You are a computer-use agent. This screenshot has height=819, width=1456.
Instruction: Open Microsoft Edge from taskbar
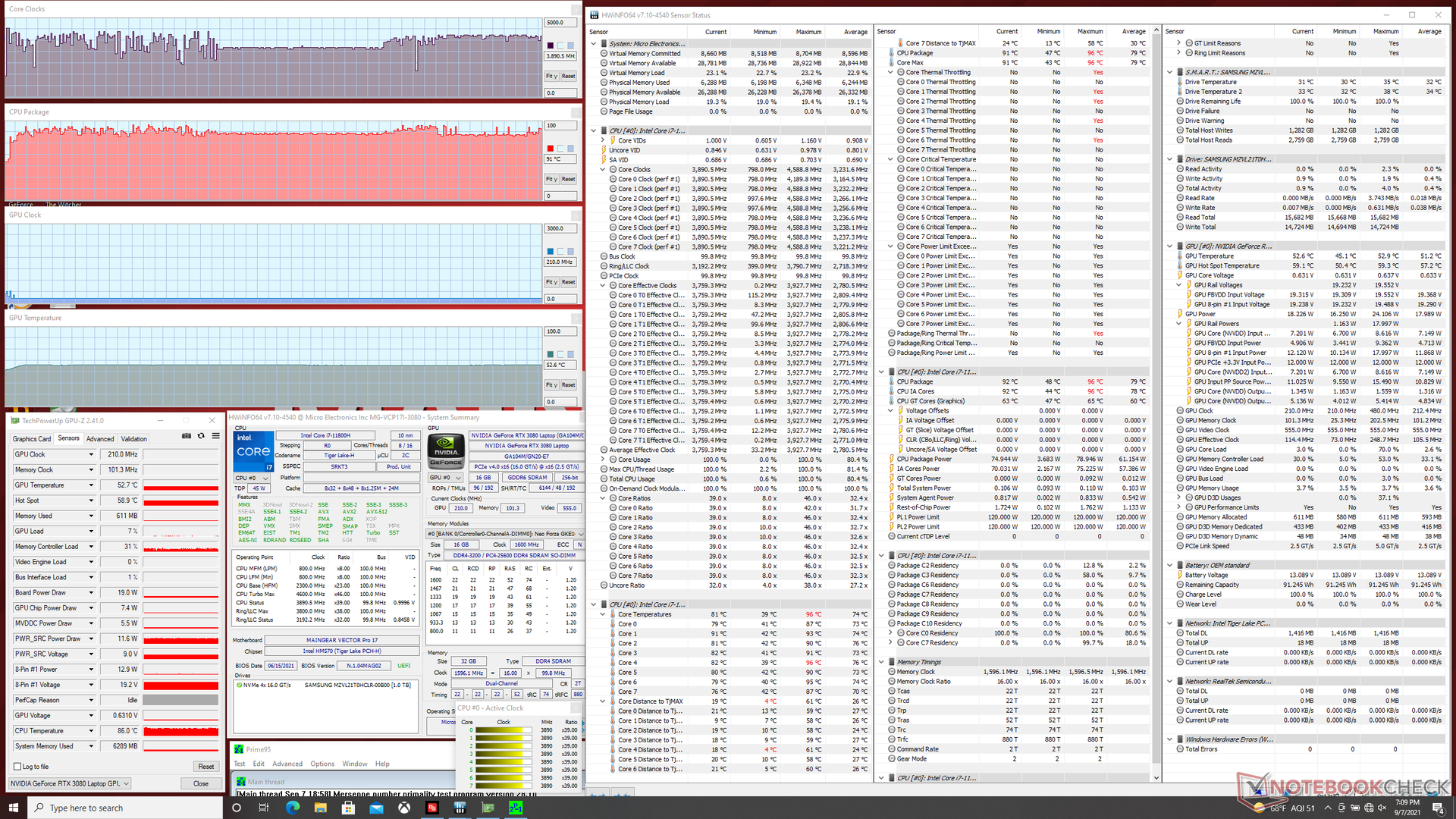click(293, 808)
